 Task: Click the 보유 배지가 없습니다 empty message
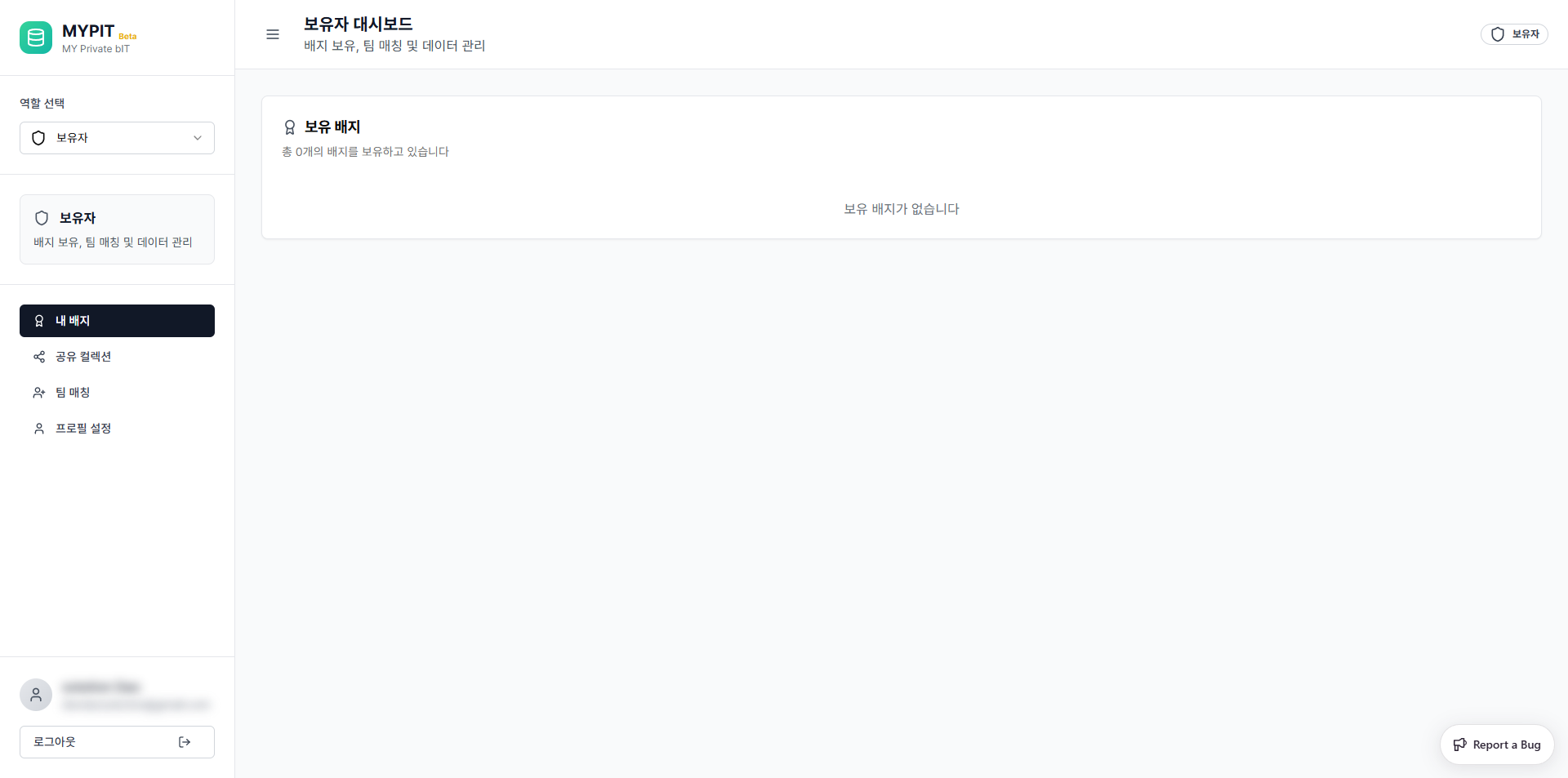pos(901,209)
